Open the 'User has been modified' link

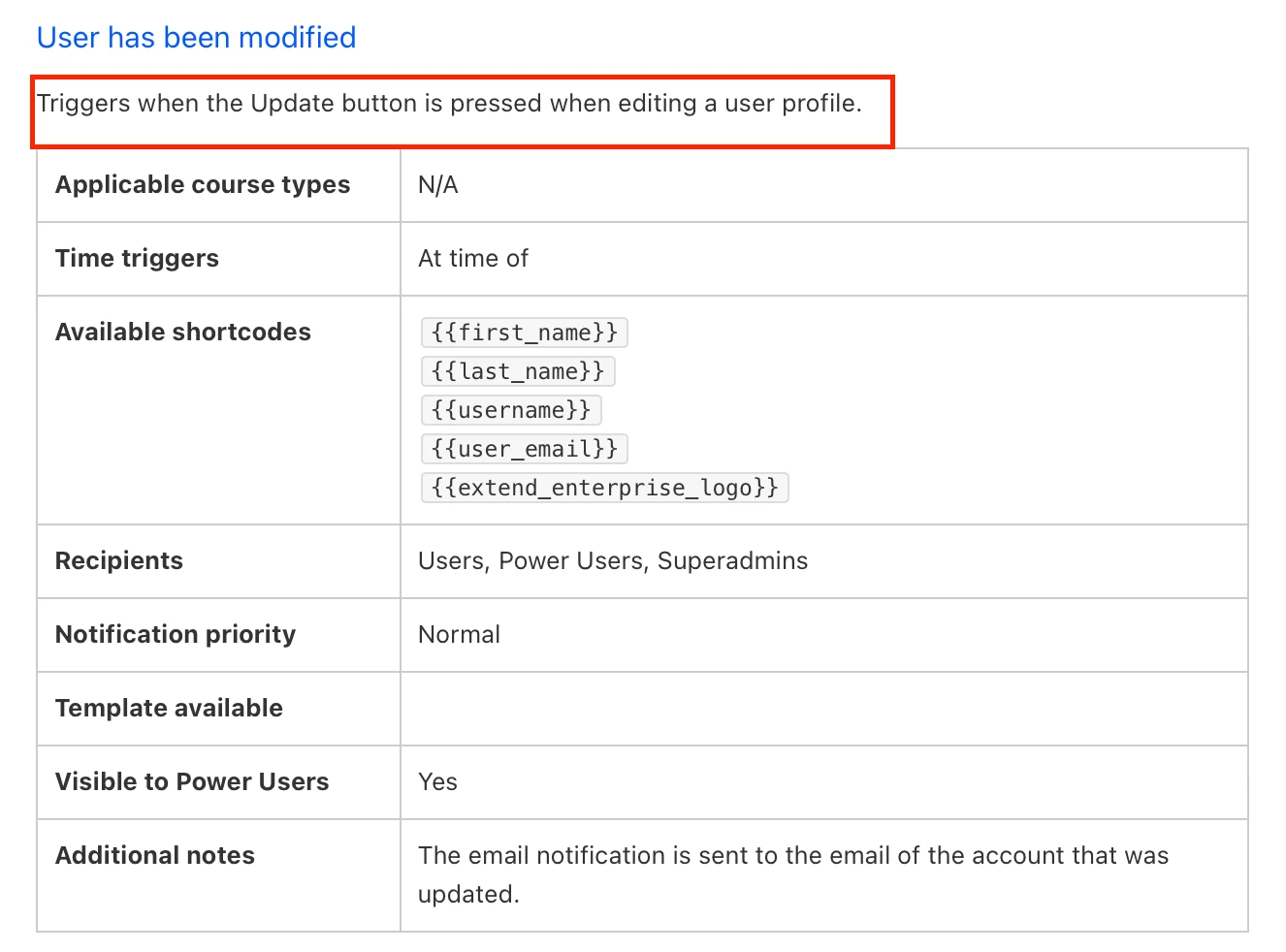coord(196,38)
